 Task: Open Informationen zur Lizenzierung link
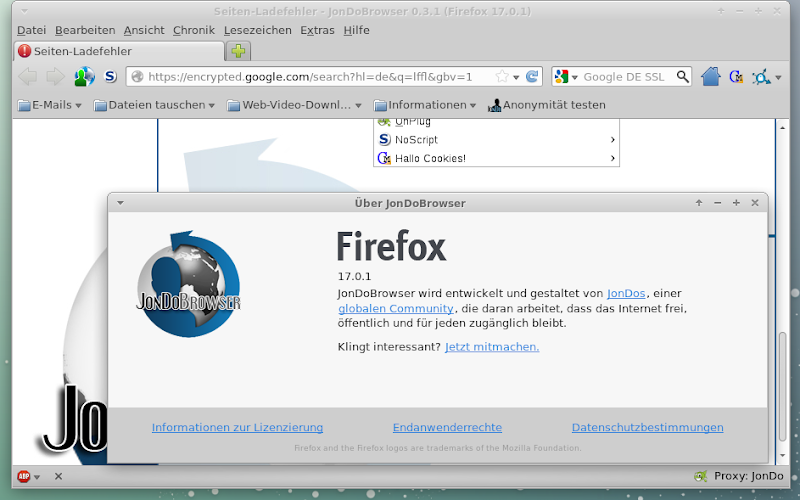[x=237, y=428]
